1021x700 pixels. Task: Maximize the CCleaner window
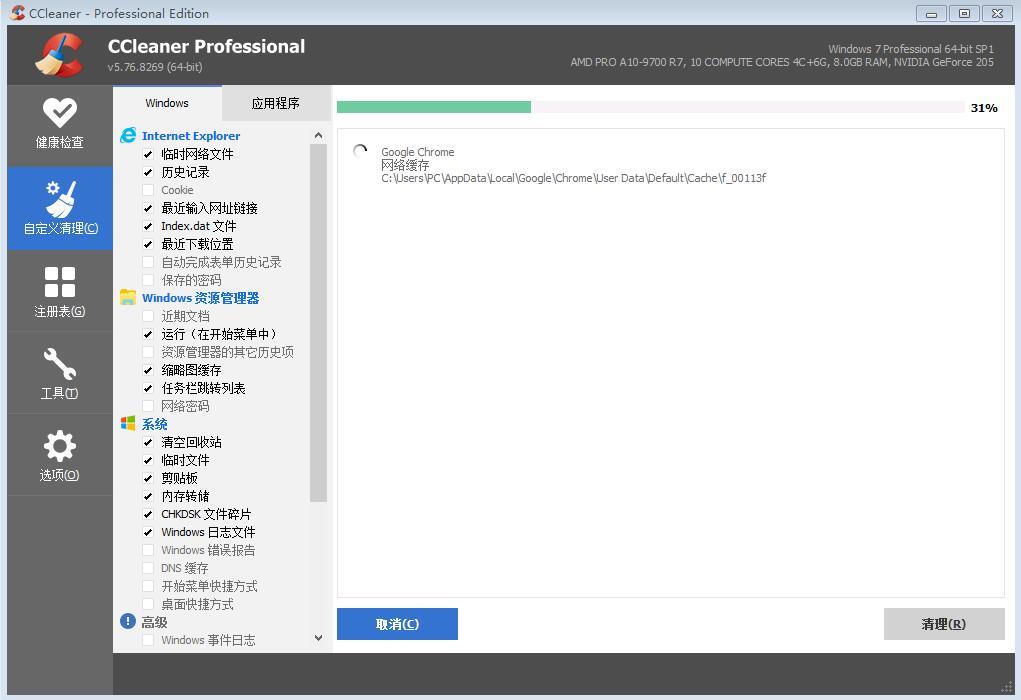pos(964,13)
